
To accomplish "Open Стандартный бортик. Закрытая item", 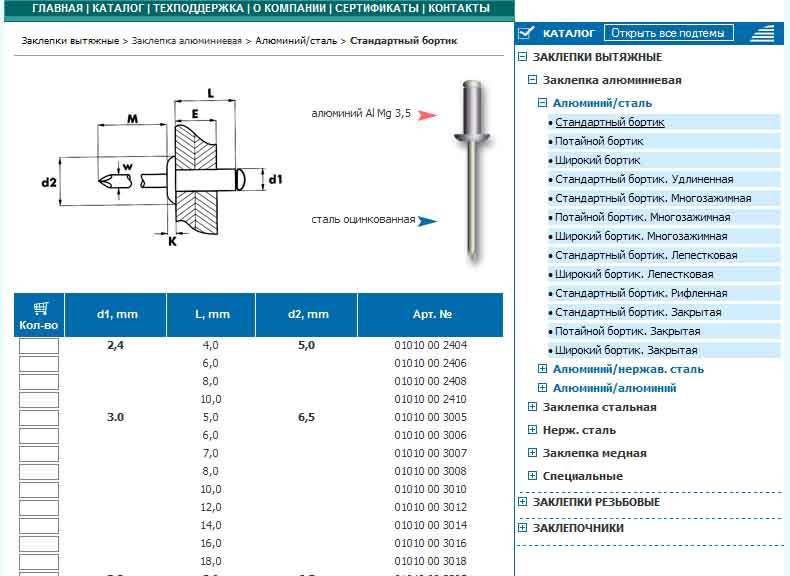I will [x=638, y=312].
